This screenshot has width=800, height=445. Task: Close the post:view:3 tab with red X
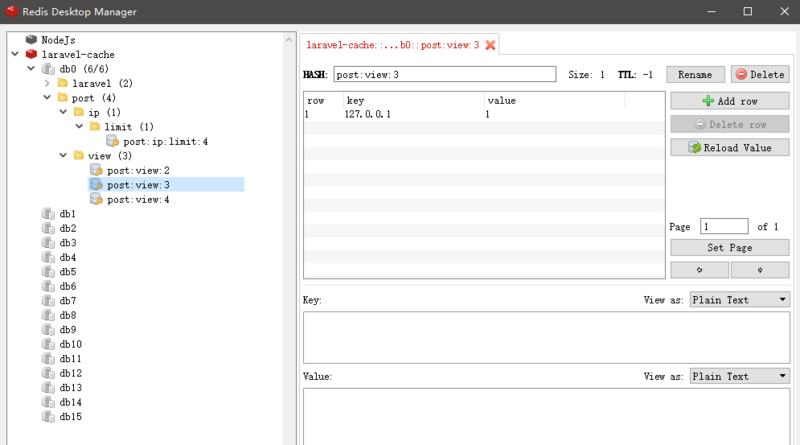(x=490, y=45)
